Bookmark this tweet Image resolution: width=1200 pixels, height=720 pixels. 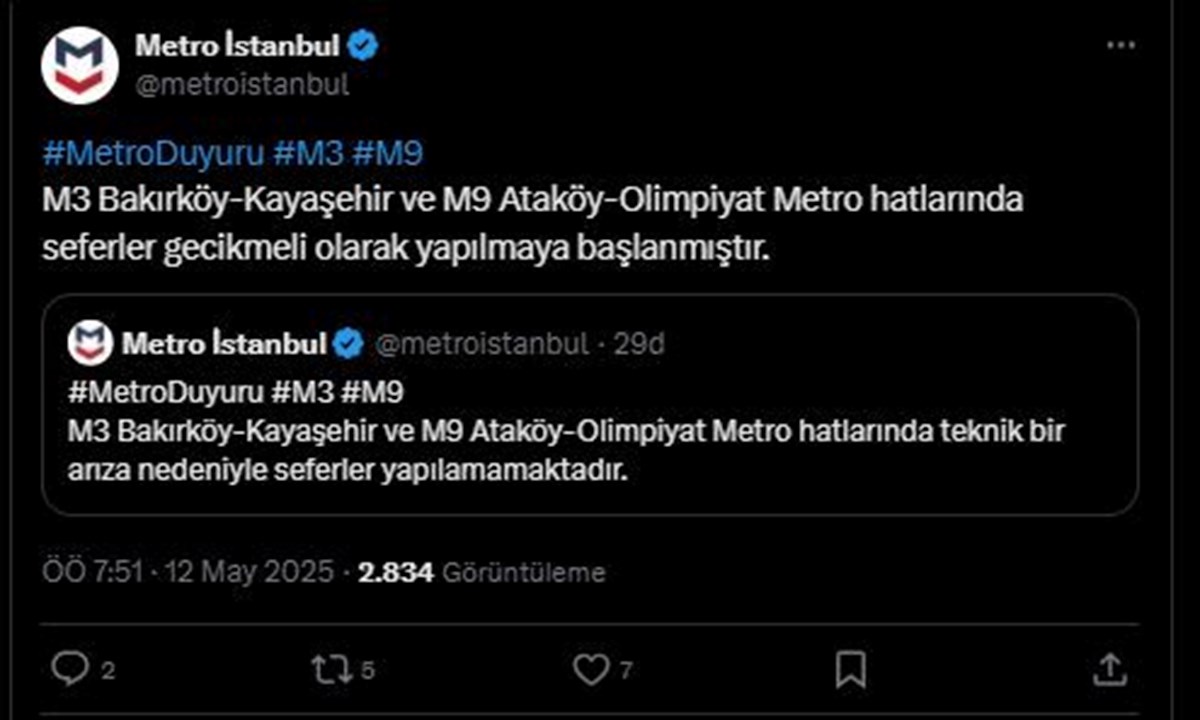tap(850, 668)
